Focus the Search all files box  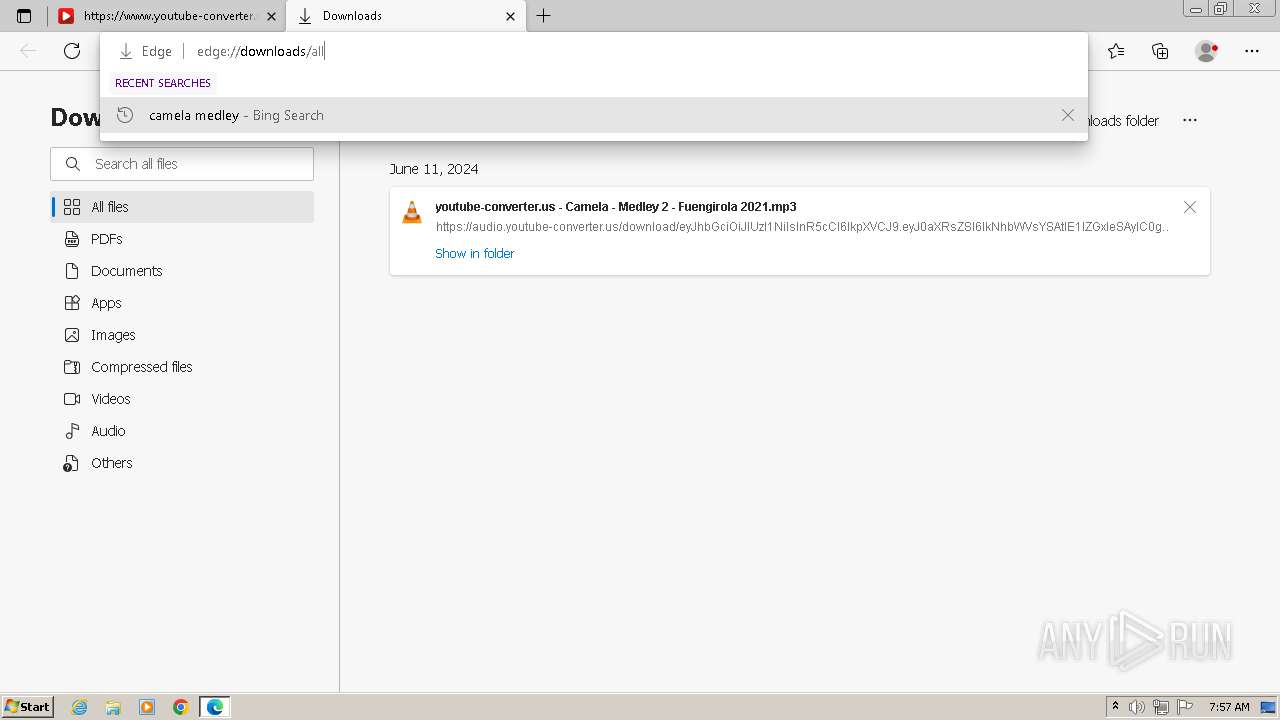182,164
